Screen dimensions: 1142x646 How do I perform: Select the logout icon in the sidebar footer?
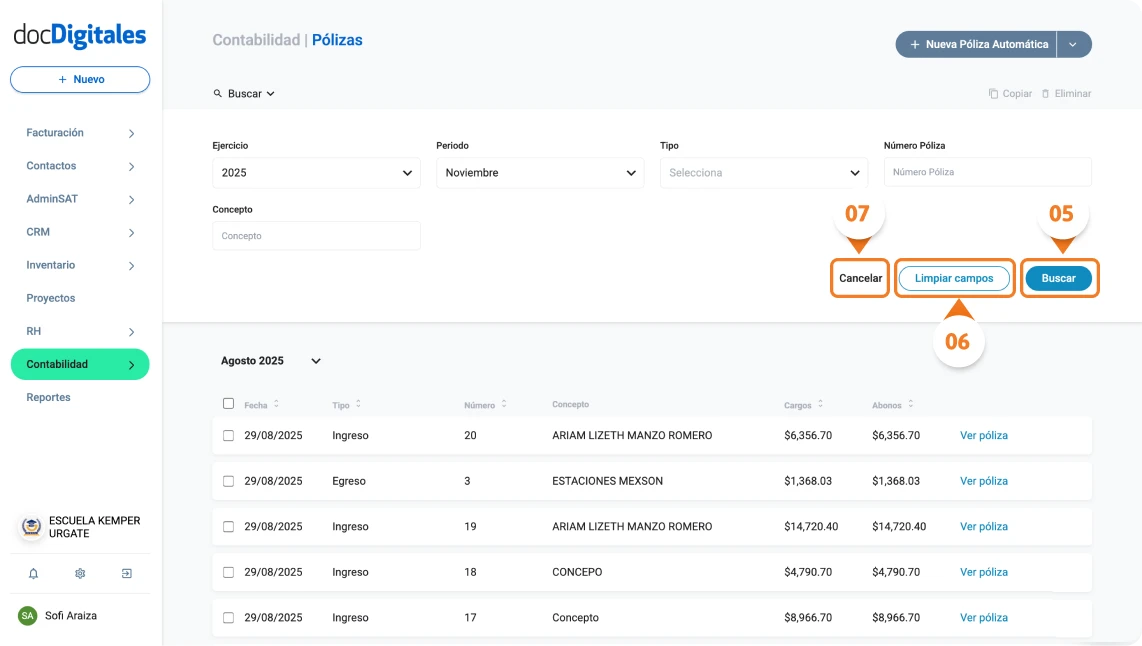coord(126,573)
